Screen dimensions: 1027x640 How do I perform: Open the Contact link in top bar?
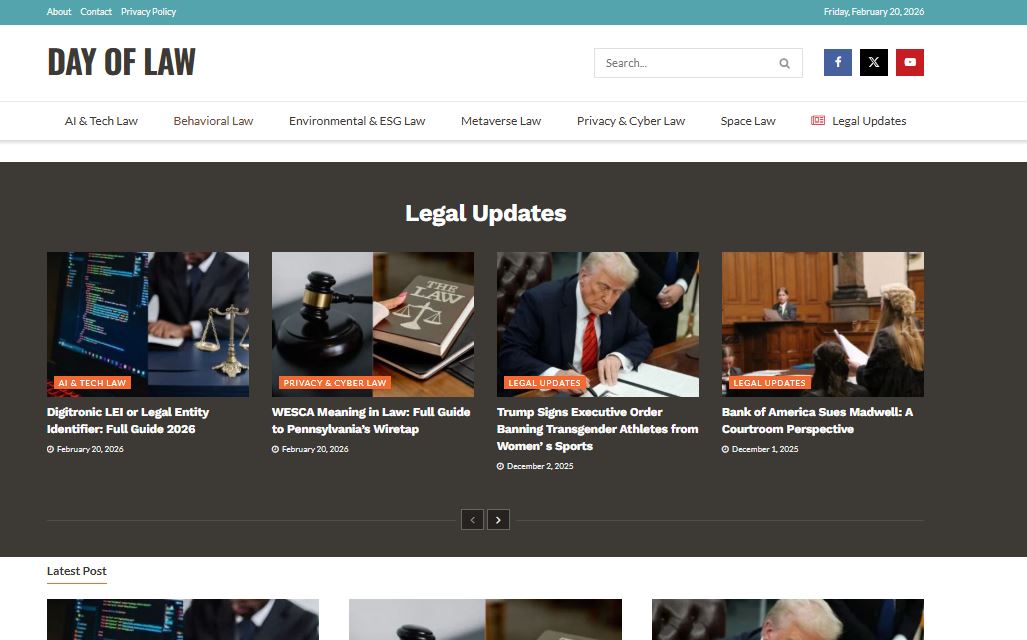click(x=96, y=12)
